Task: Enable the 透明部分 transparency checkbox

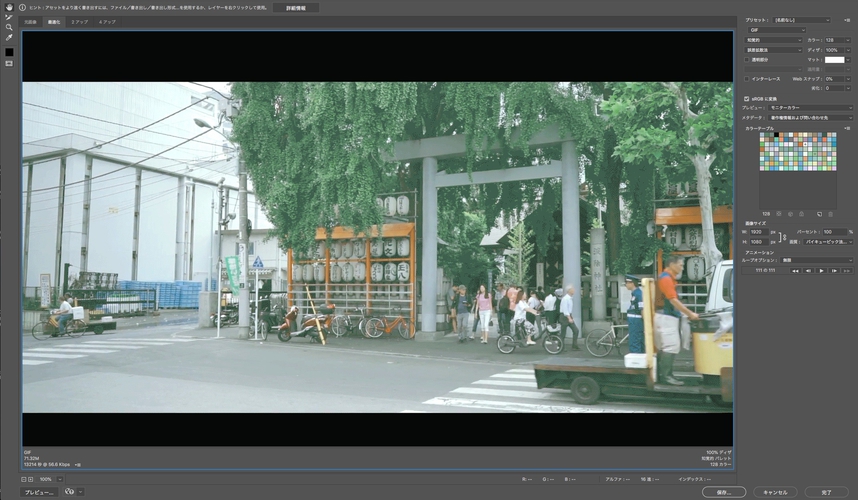Action: pos(746,59)
